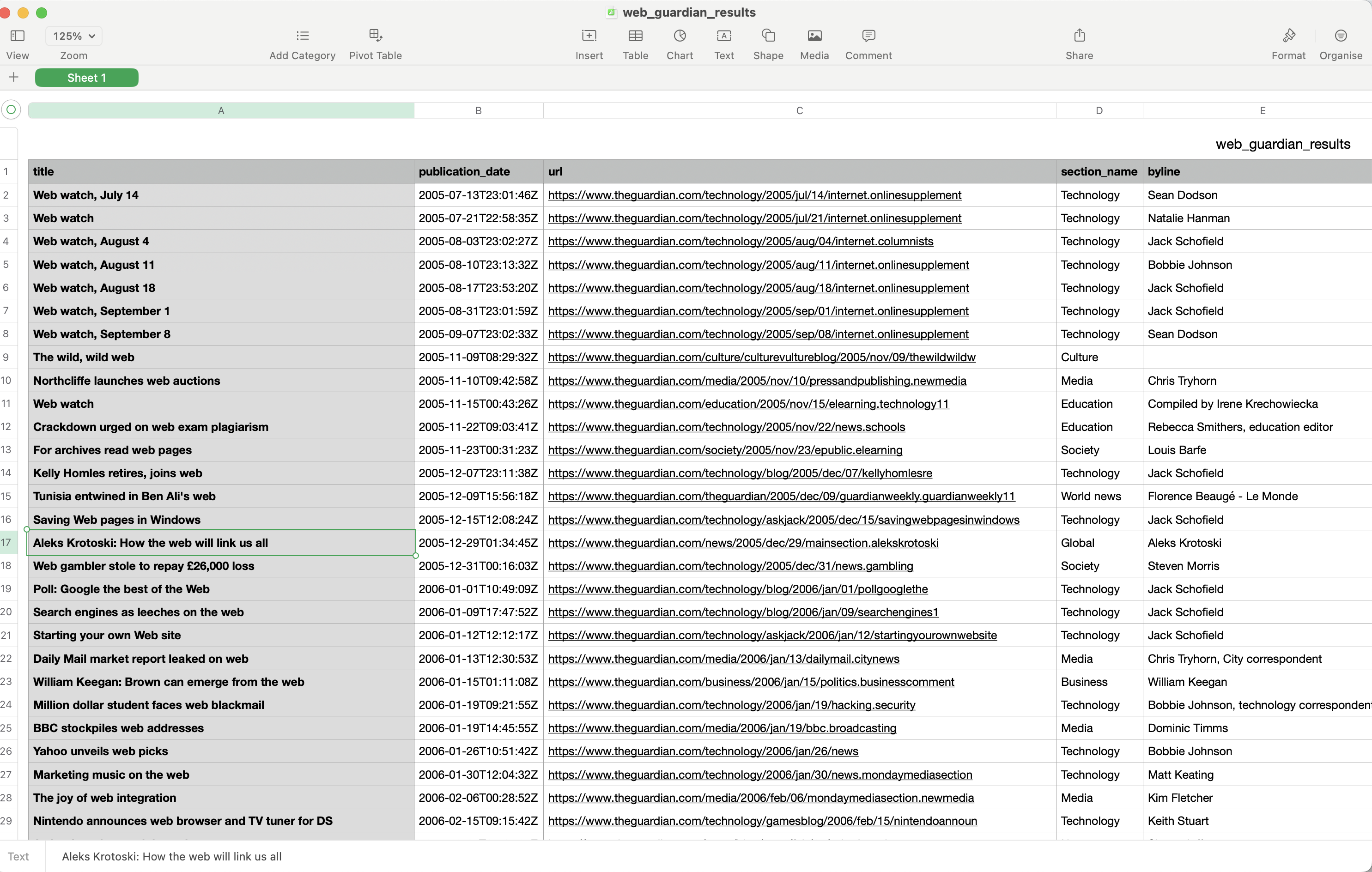This screenshot has width=1372, height=872.
Task: Expand the 125% zoom dropdown
Action: coord(74,36)
